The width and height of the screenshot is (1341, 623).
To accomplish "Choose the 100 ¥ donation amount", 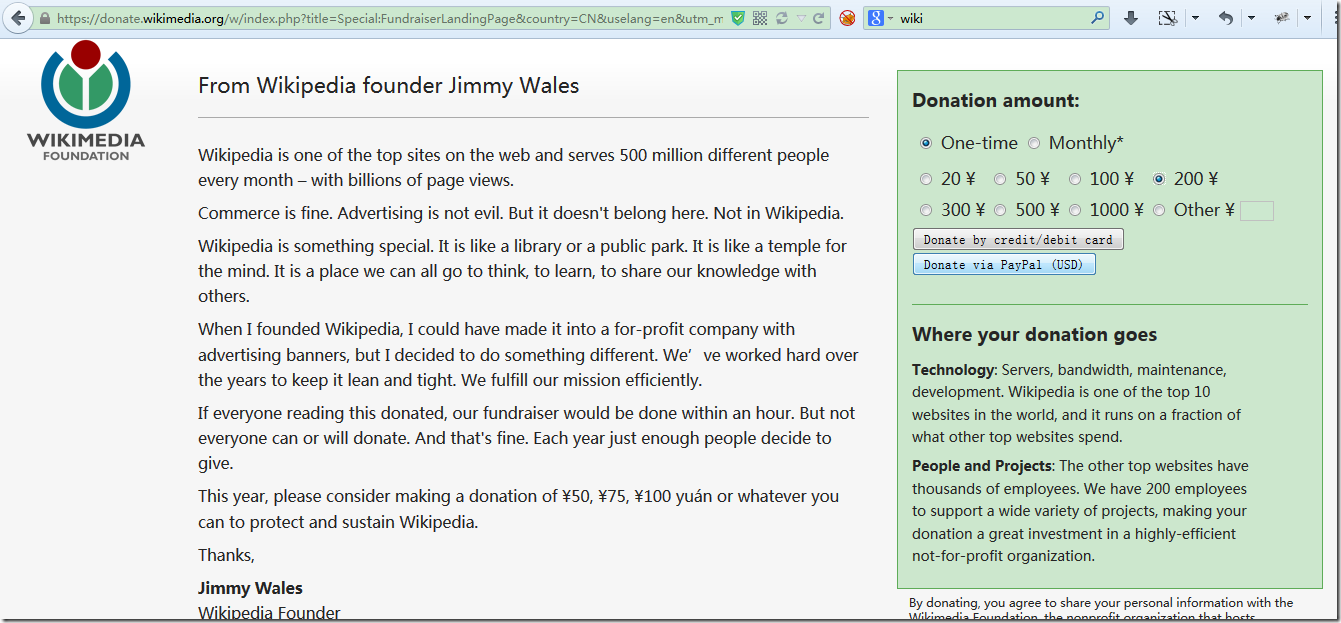I will [1075, 180].
